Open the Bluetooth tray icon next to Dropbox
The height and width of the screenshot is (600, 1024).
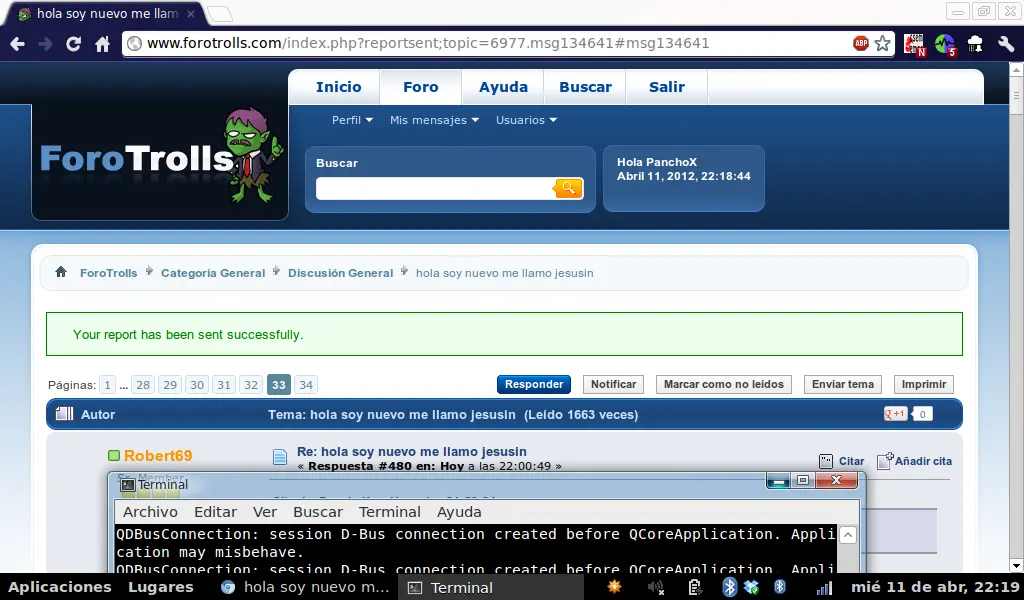click(x=729, y=587)
